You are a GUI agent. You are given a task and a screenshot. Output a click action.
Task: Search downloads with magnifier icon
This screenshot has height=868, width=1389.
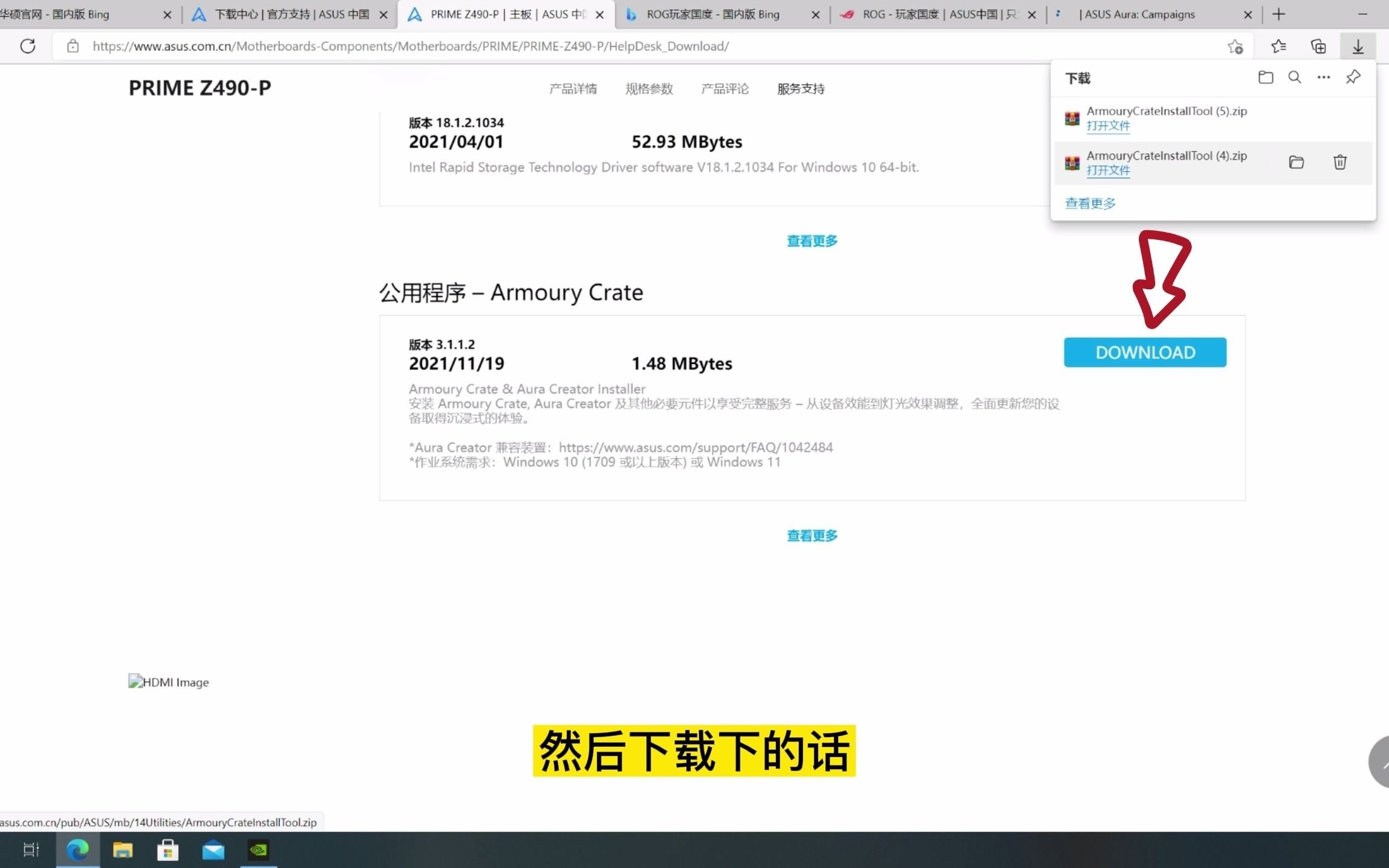1294,77
